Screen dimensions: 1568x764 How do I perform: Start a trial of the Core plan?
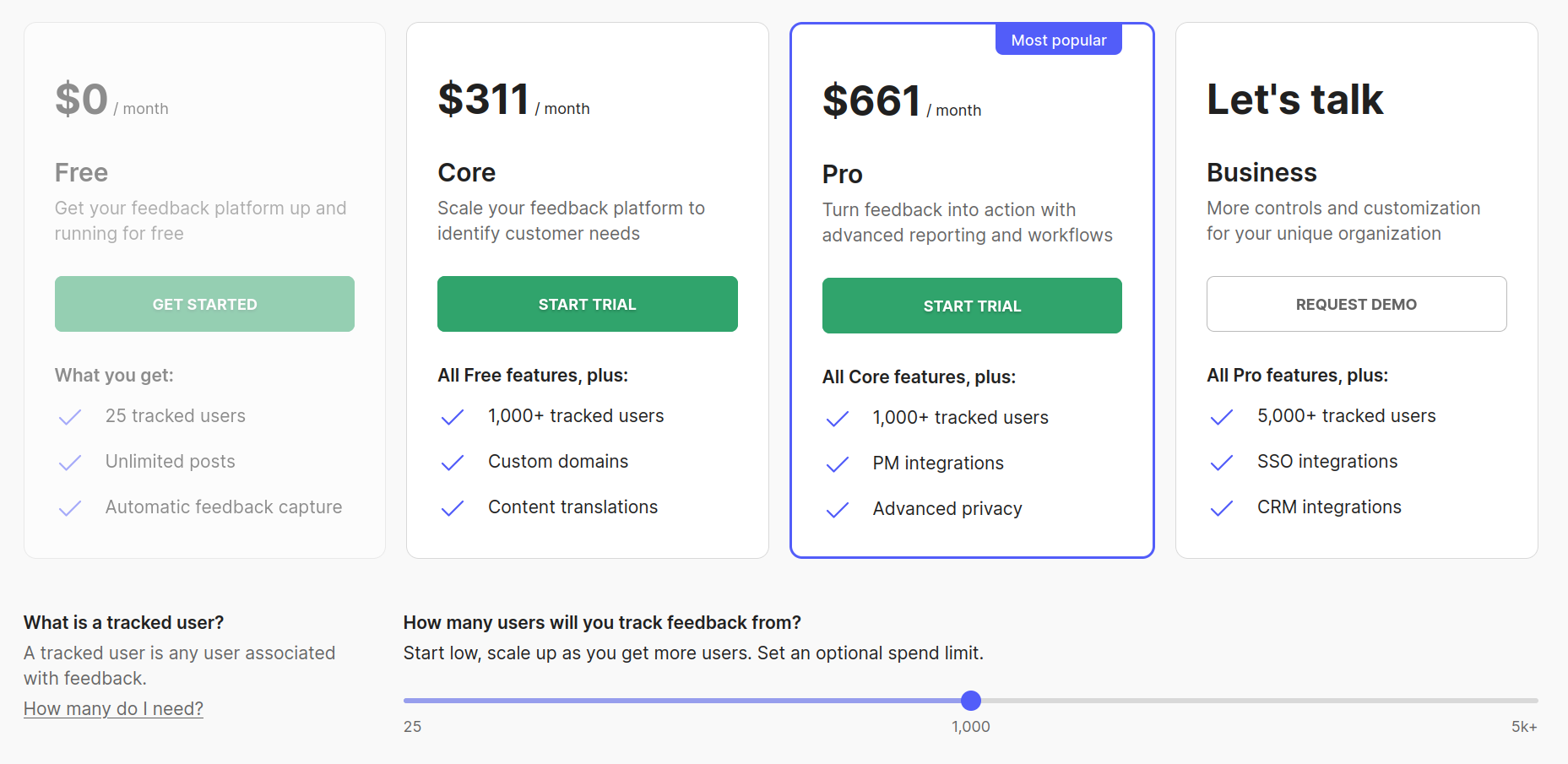click(587, 304)
